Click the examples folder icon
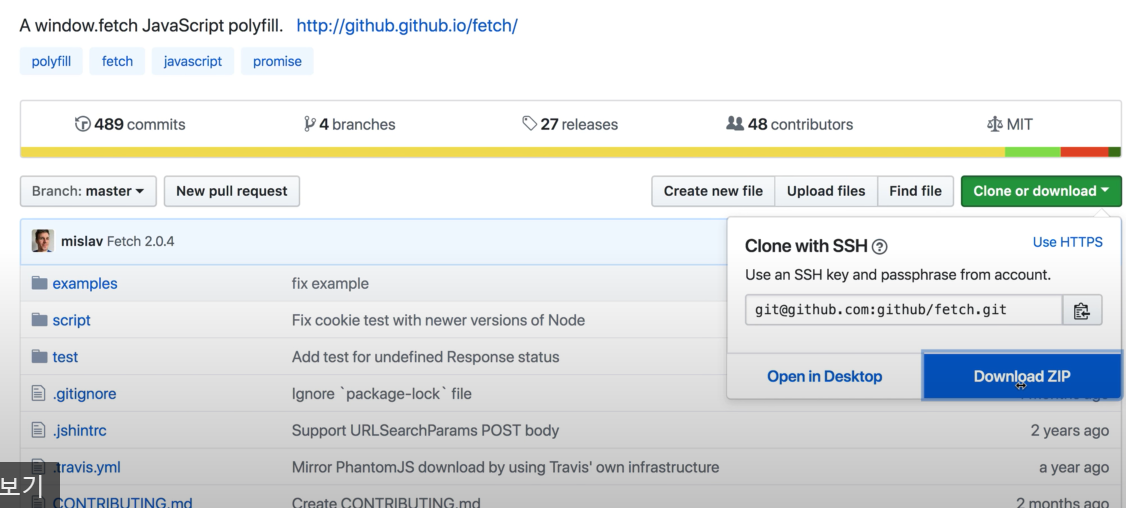The image size is (1126, 508). click(40, 283)
